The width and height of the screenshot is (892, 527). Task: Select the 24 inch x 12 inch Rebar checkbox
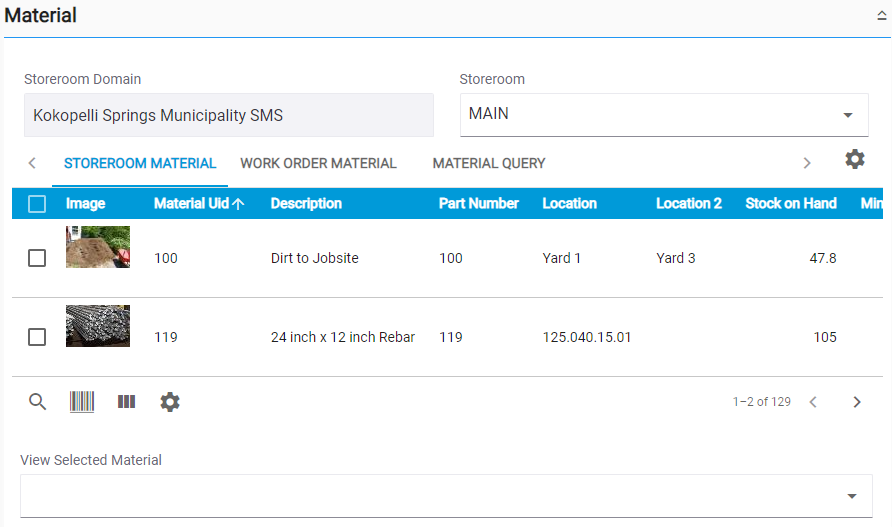[37, 337]
